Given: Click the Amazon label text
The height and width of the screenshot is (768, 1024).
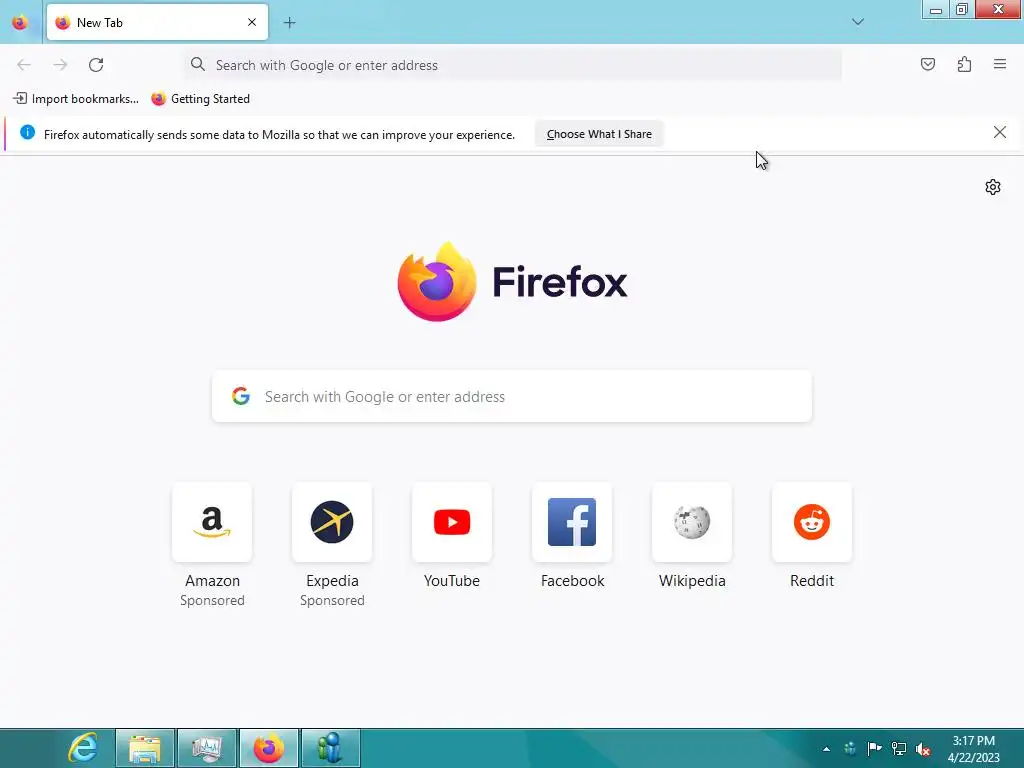Looking at the screenshot, I should point(212,581).
